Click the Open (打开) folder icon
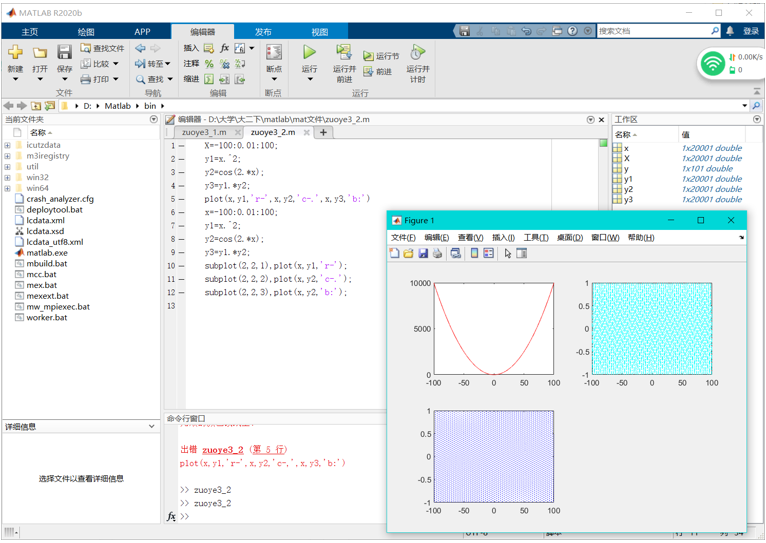Screen dimensions: 766x543 [x=40, y=52]
